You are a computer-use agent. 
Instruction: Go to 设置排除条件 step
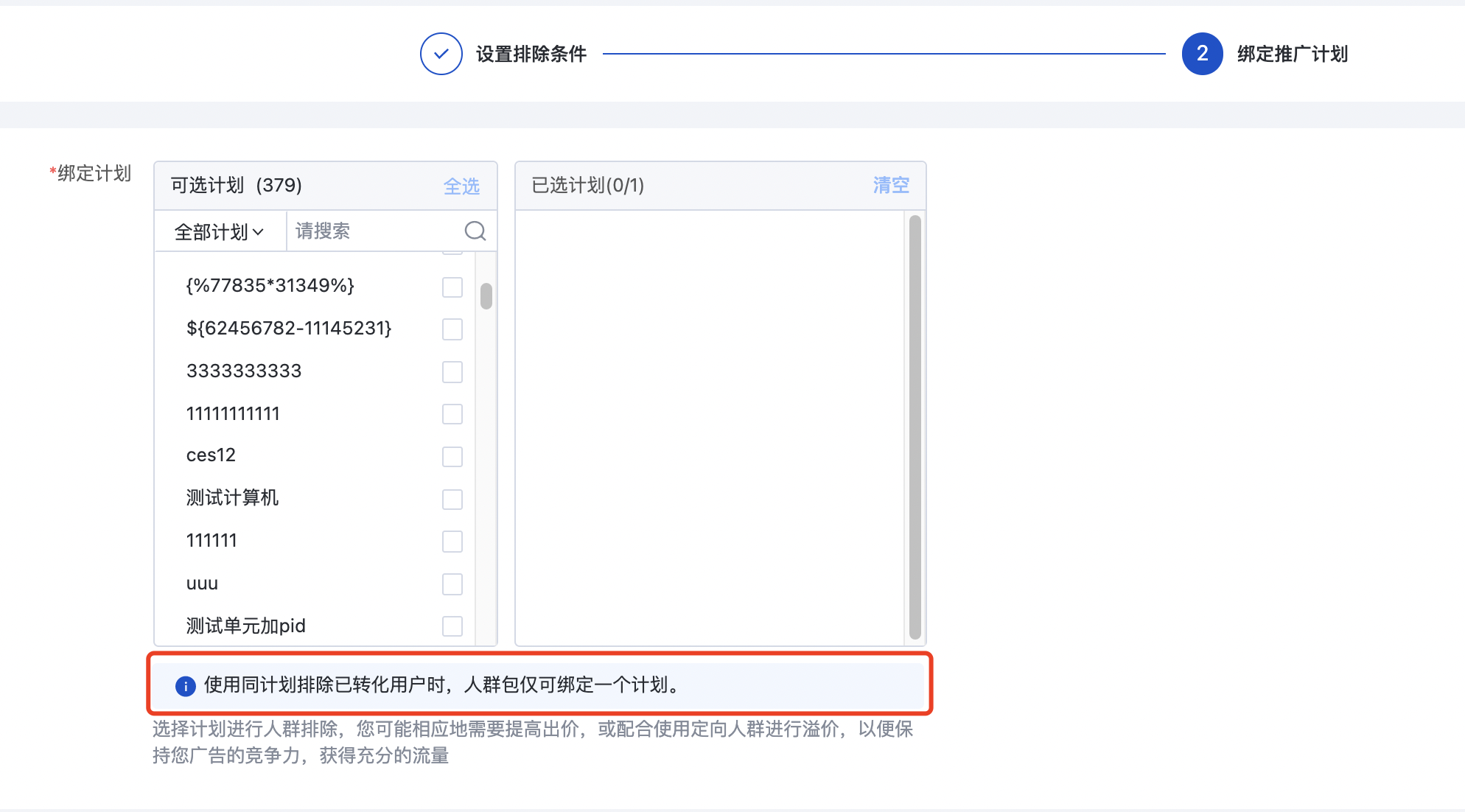(x=531, y=54)
